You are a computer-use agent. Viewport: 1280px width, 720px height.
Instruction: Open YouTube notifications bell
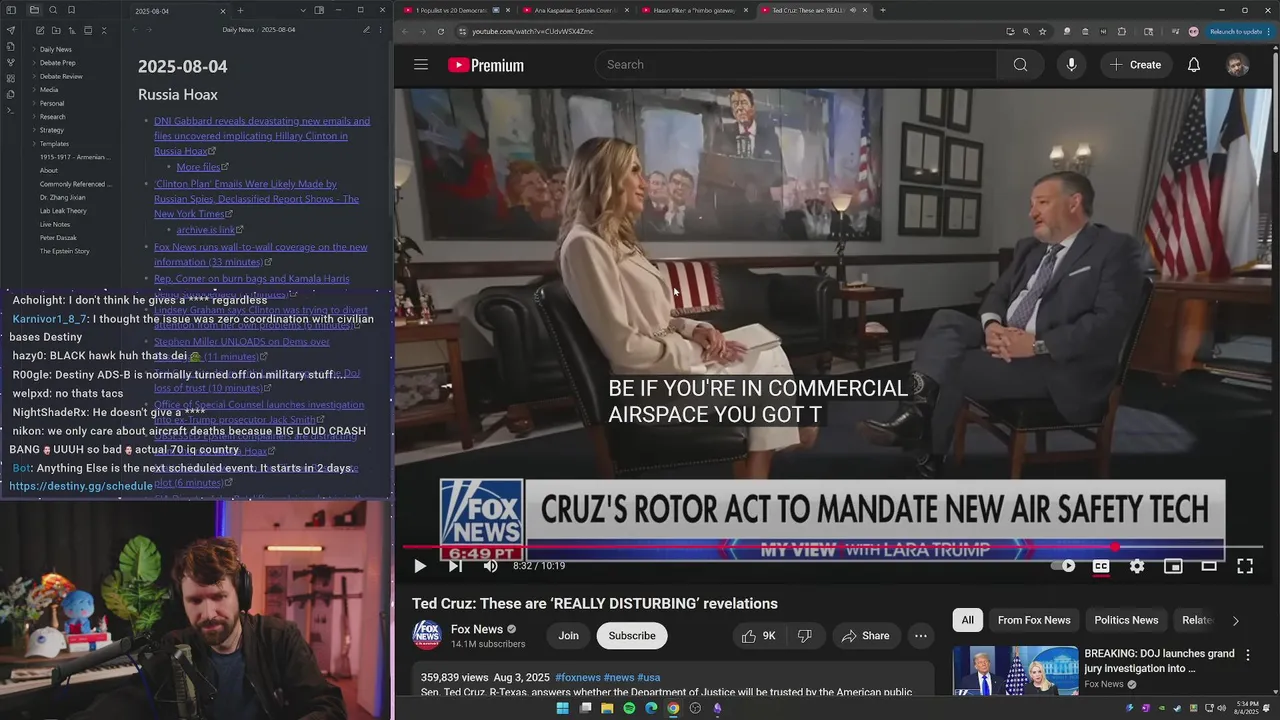tap(1193, 65)
